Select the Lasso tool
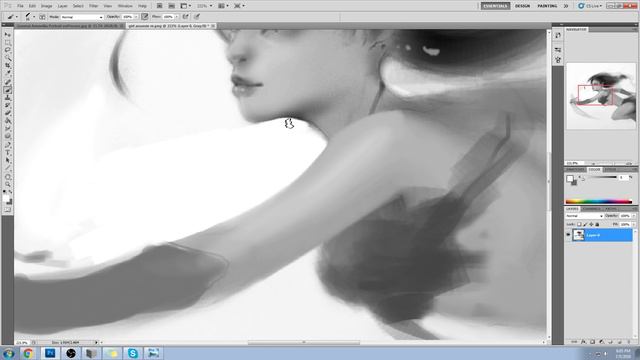The image size is (640, 360). (x=8, y=50)
